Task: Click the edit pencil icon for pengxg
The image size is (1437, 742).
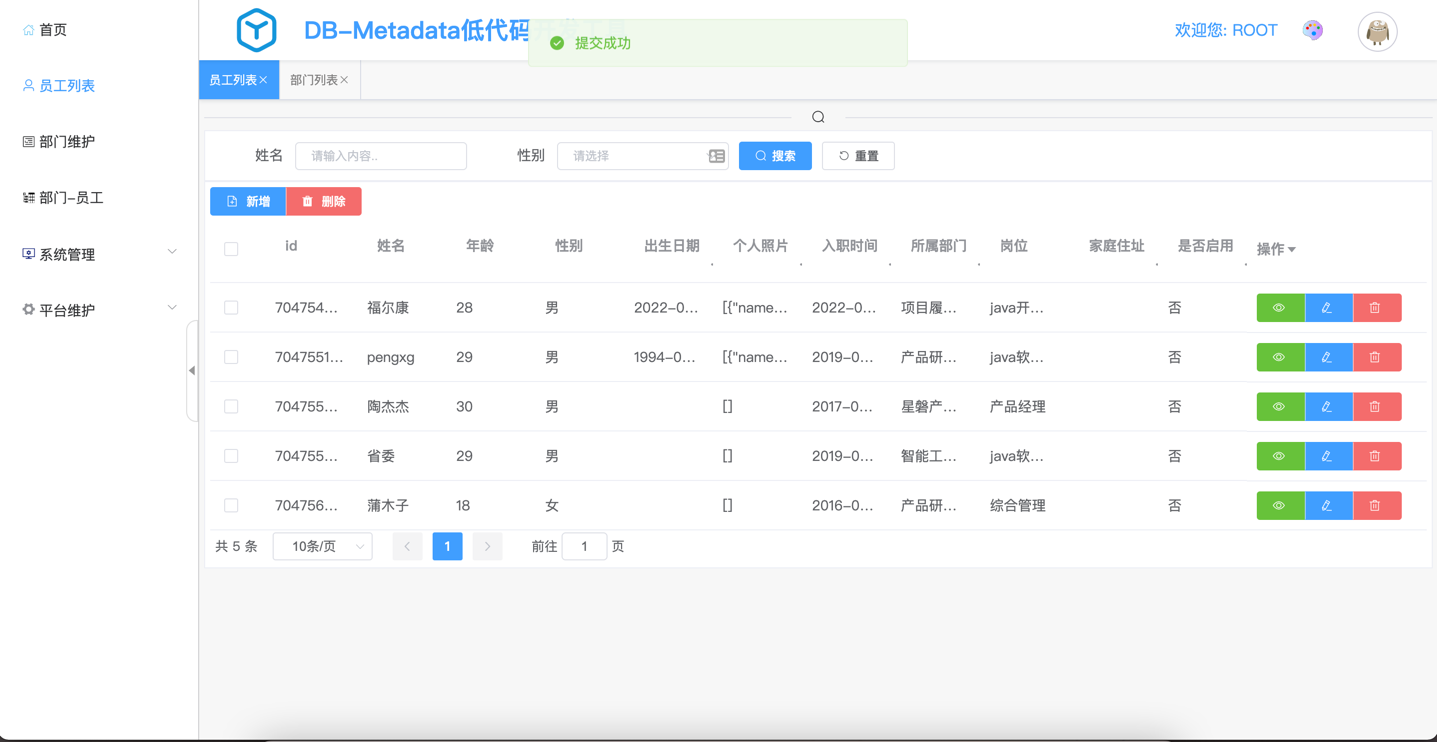Action: (x=1327, y=357)
